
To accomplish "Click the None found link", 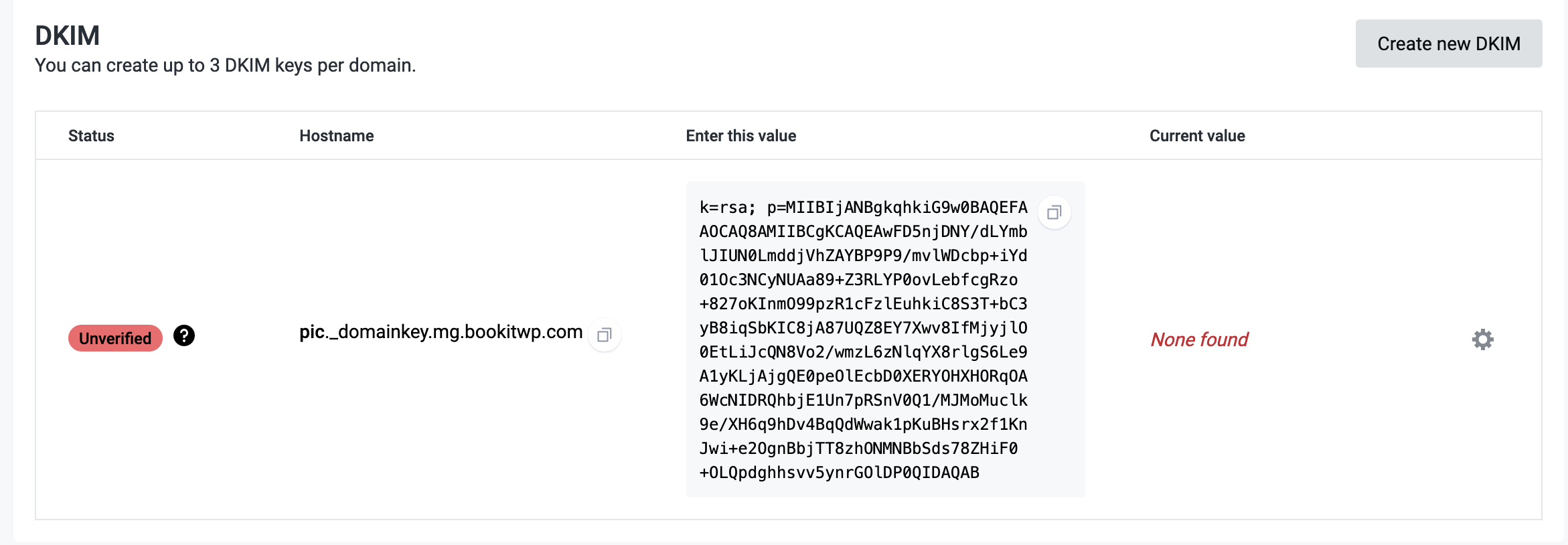I will coord(1199,339).
